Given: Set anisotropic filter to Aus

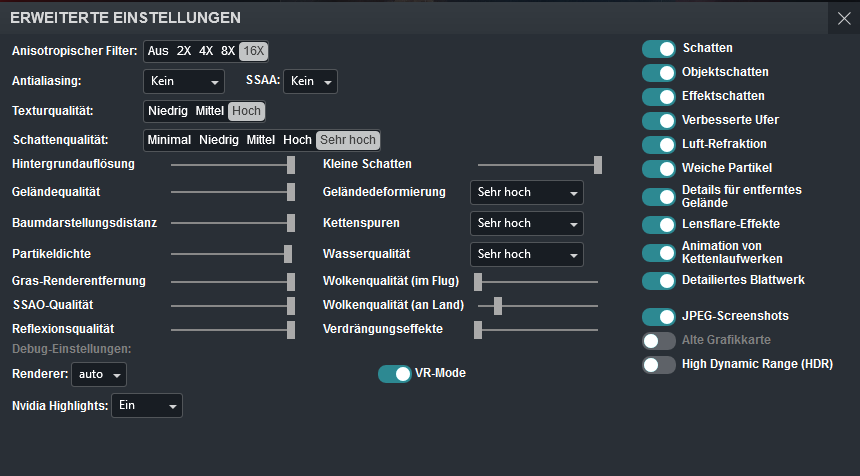Looking at the screenshot, I should click(158, 51).
